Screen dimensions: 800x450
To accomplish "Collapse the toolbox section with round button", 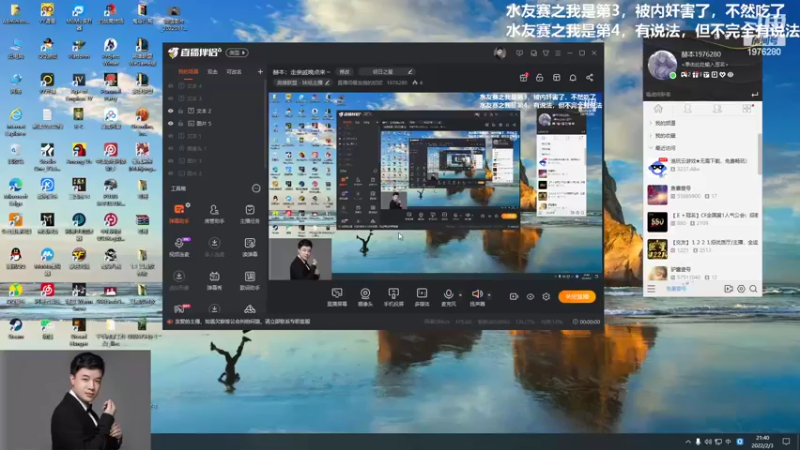I will point(256,188).
